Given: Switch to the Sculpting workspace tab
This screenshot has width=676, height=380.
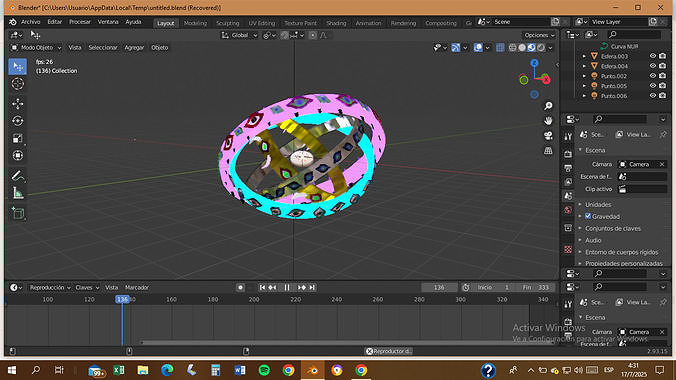Looking at the screenshot, I should [x=228, y=23].
